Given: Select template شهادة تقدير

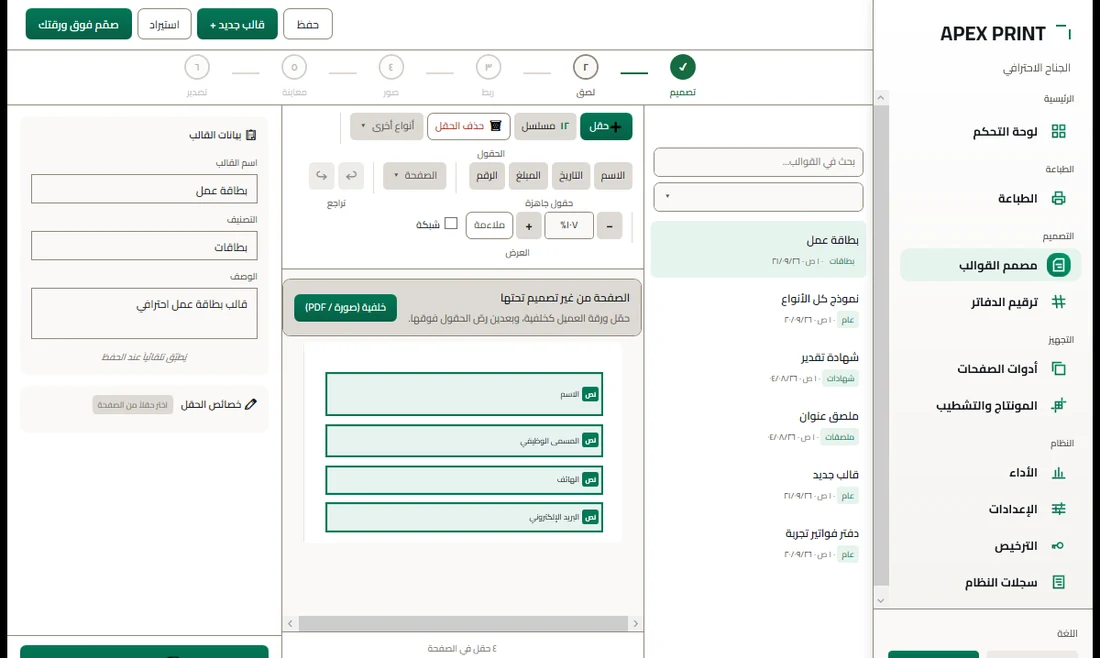Looking at the screenshot, I should click(x=758, y=368).
